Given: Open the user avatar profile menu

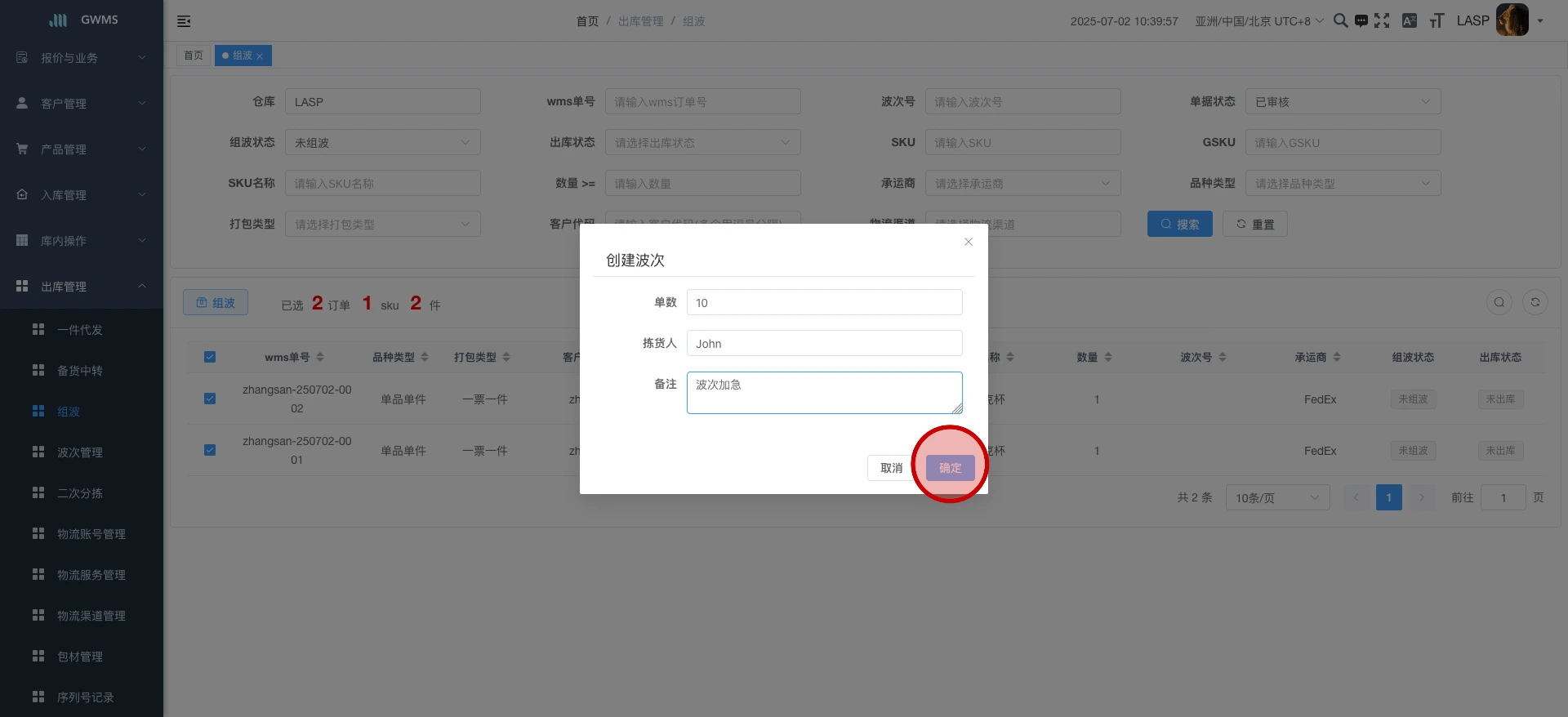Looking at the screenshot, I should pos(1512,20).
